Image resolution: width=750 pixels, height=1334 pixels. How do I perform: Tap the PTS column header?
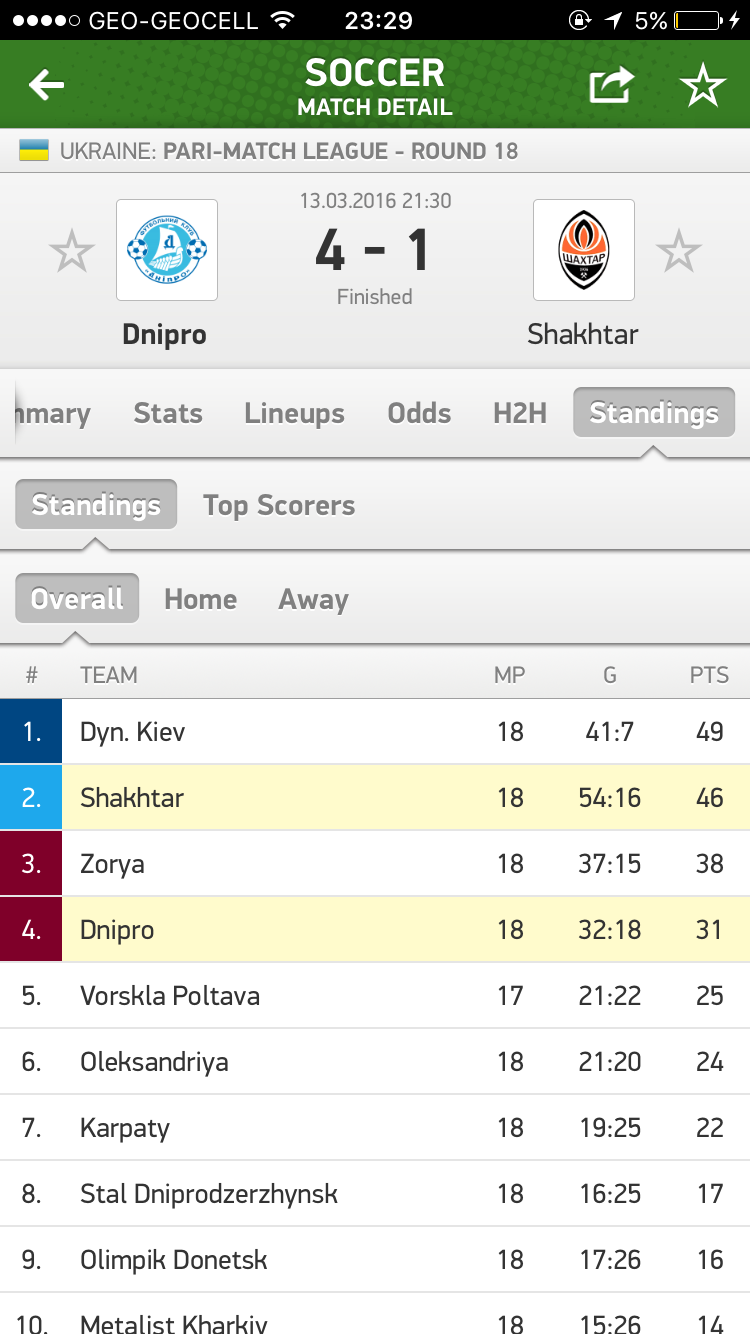709,676
